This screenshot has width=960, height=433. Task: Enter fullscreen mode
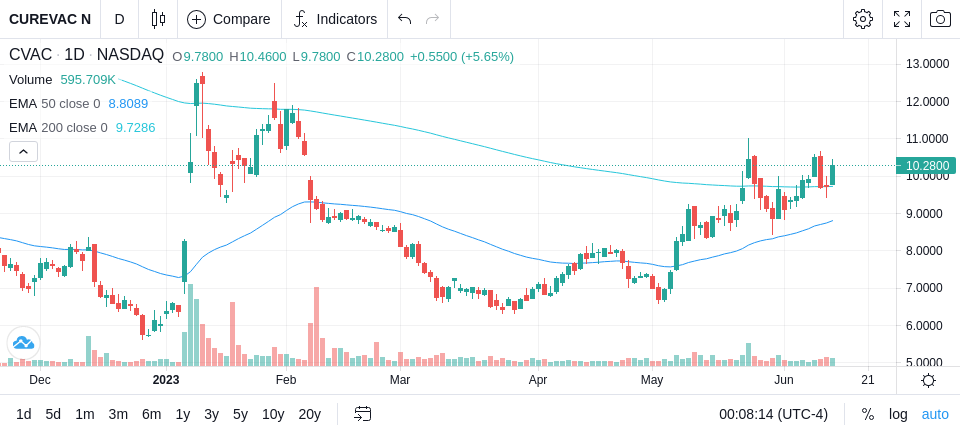pos(902,19)
